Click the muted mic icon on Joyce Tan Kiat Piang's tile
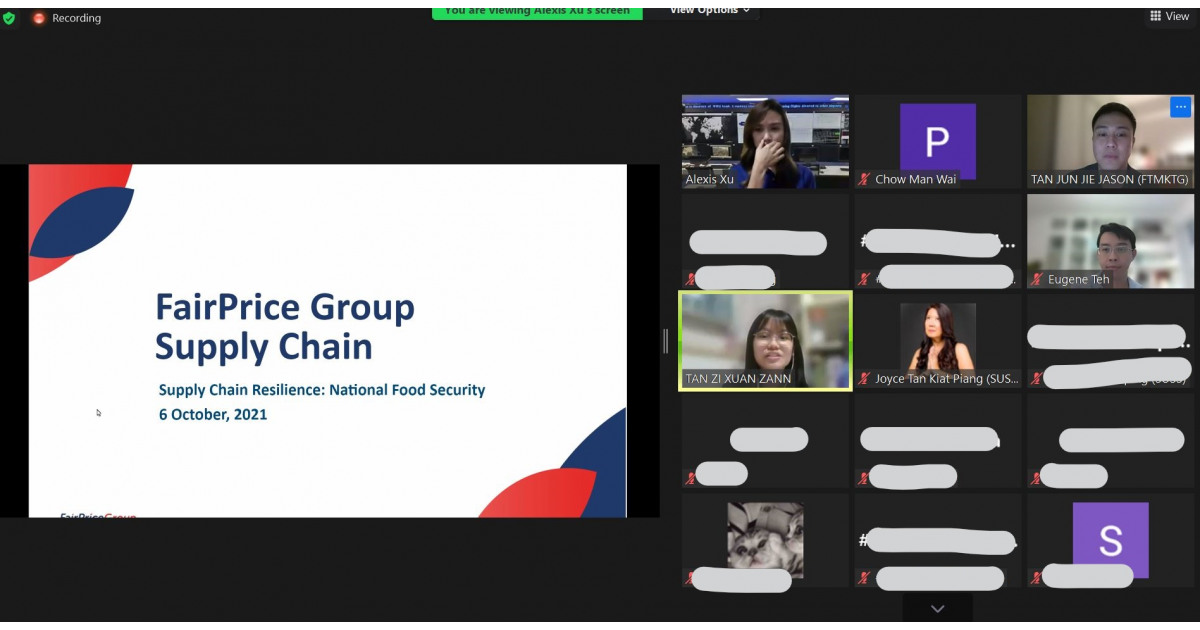The width and height of the screenshot is (1200, 630). click(x=862, y=379)
